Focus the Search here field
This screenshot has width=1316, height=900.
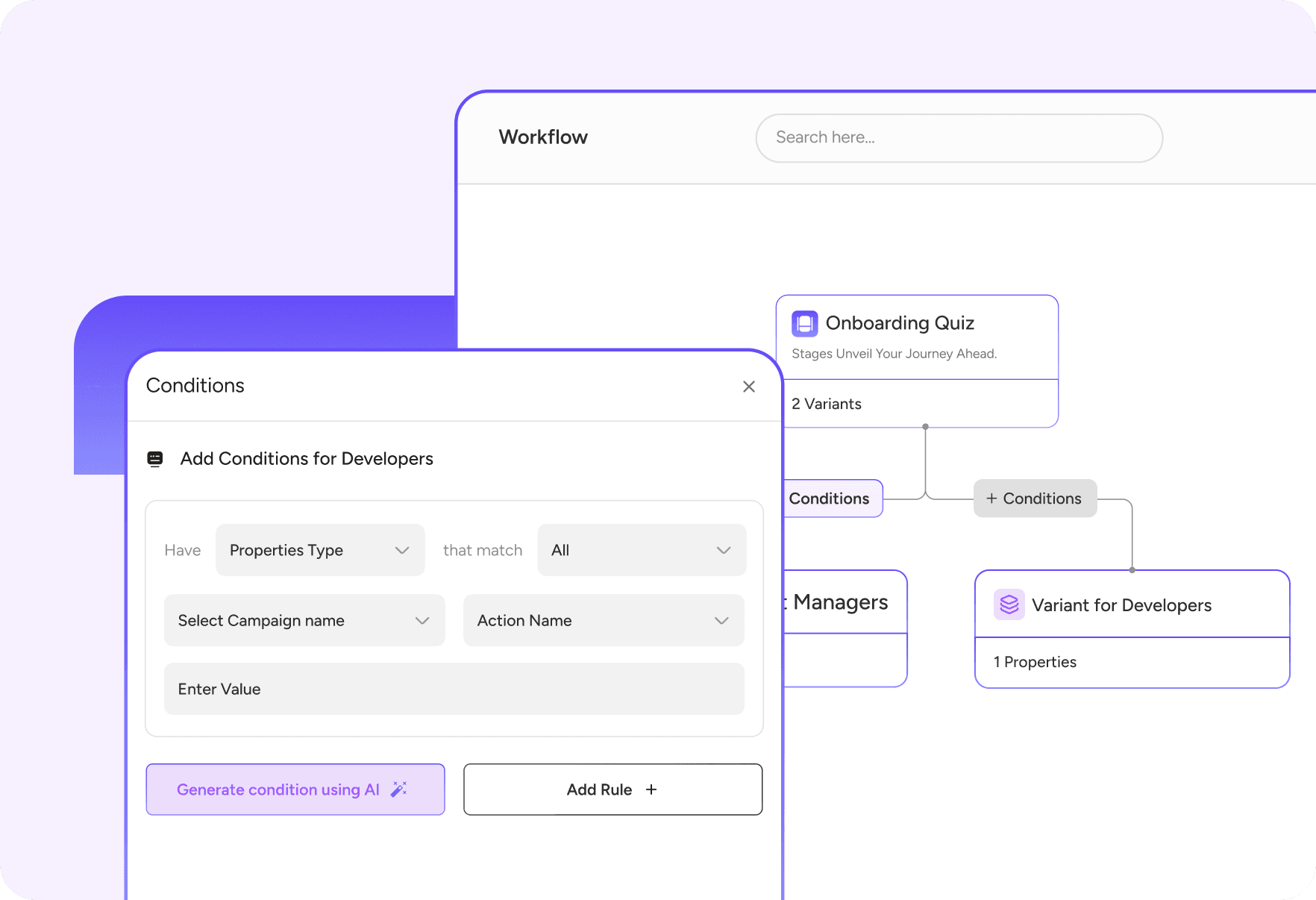[959, 137]
